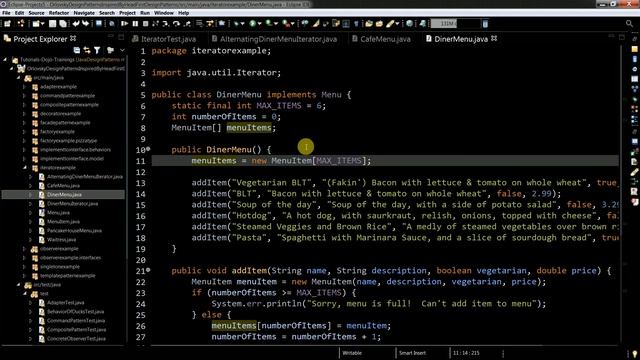
Task: Click the Terminate (stop) toolbar icon
Action: (145, 24)
